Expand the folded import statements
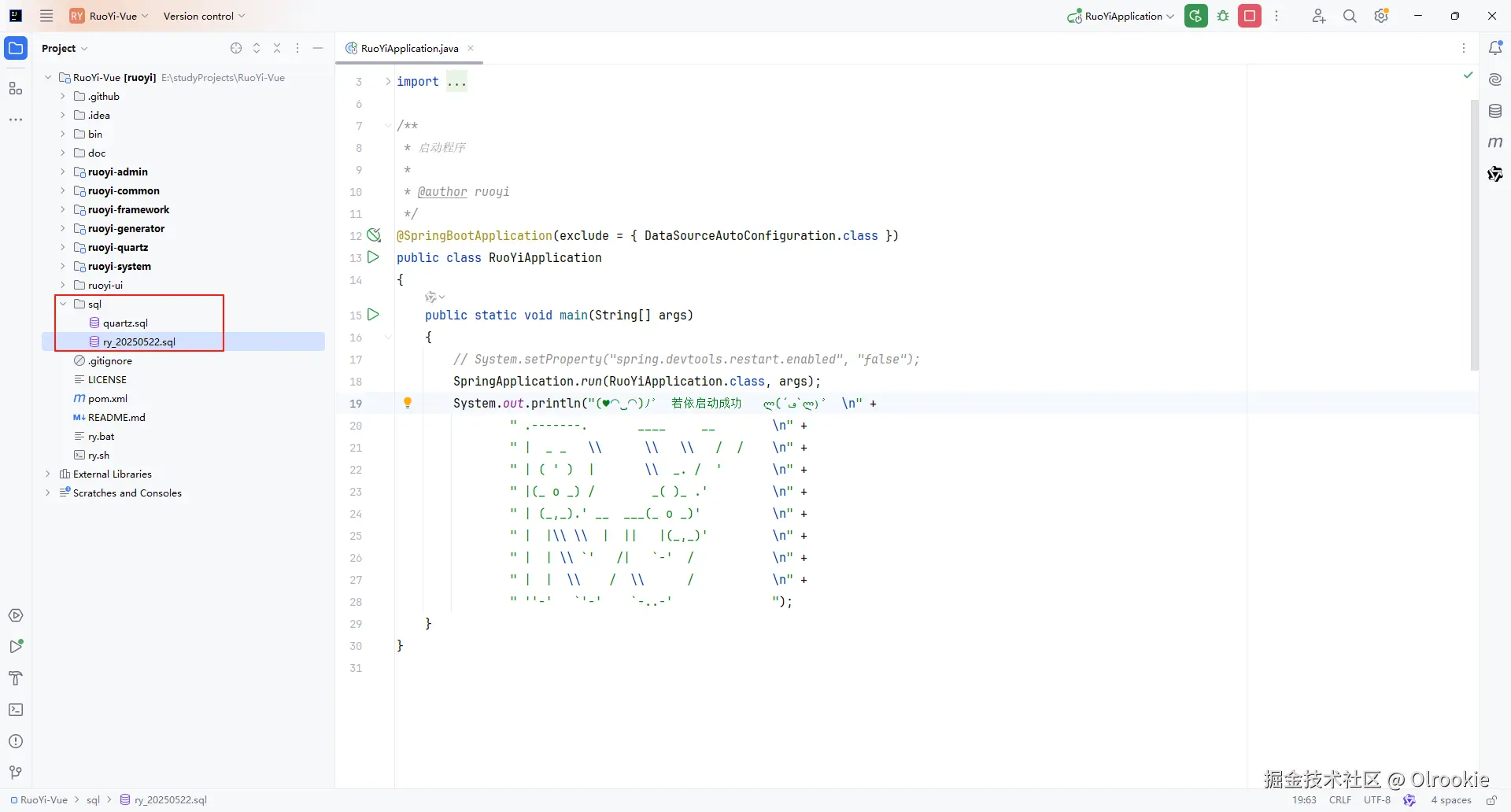Viewport: 1511px width, 812px height. point(388,81)
